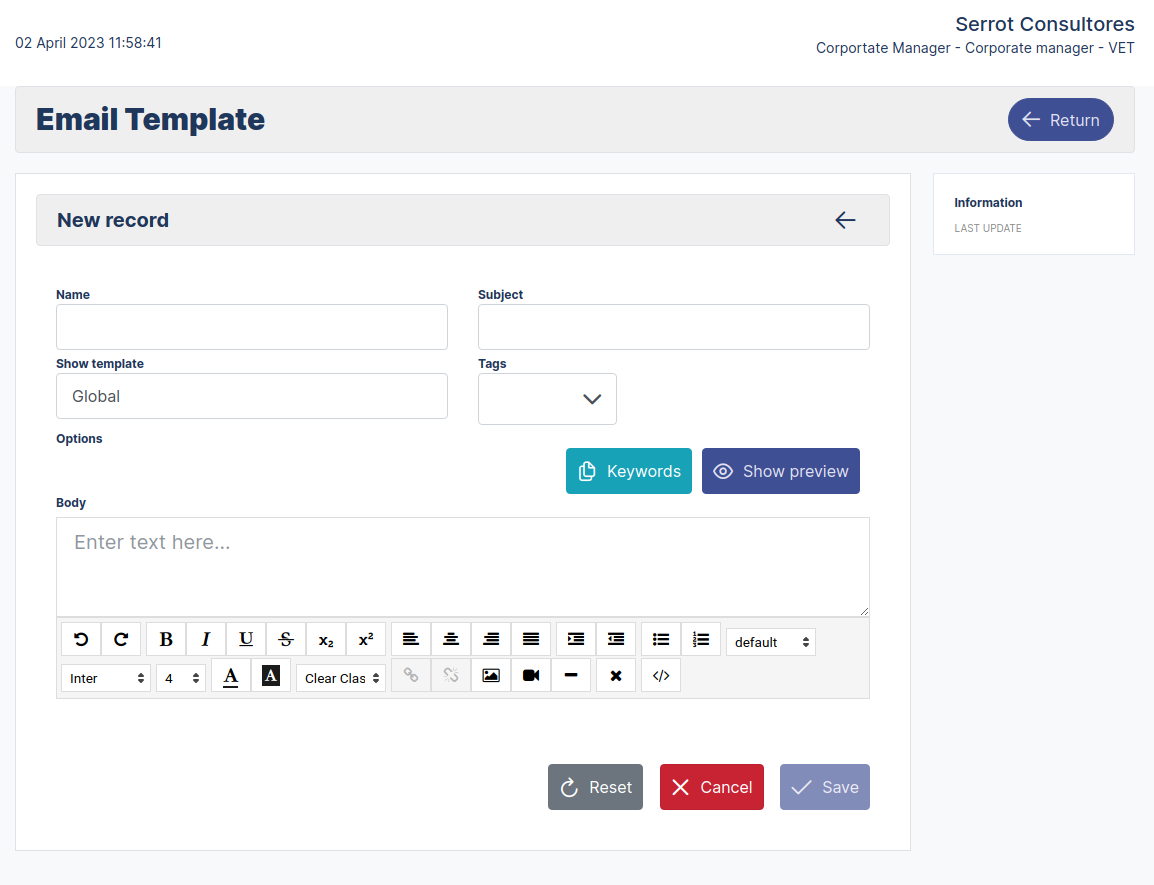The width and height of the screenshot is (1154, 885).
Task: Collapse the New record panel
Action: click(845, 220)
